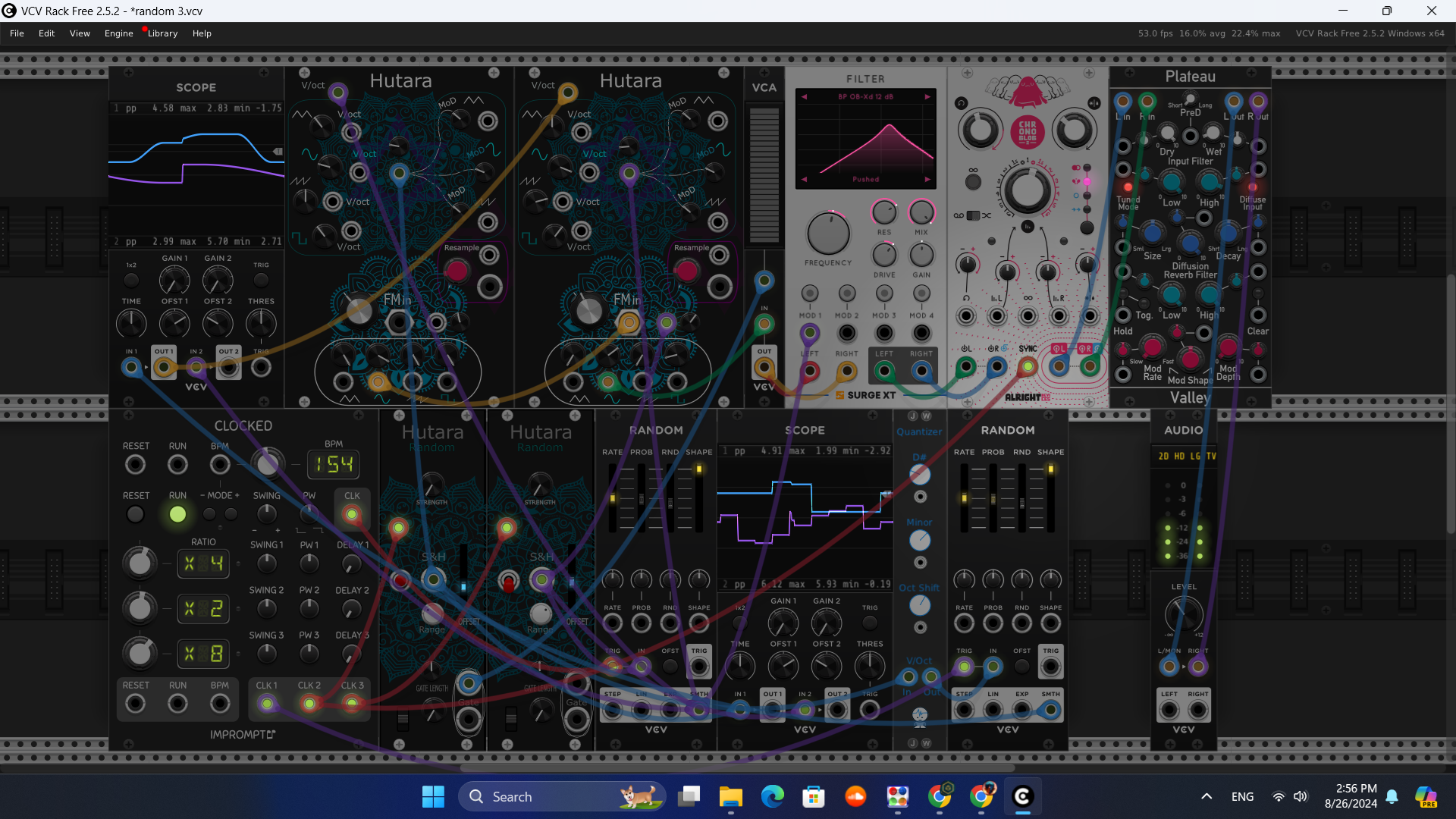This screenshot has height=819, width=1456.
Task: Open the Audio module device display
Action: (x=1184, y=456)
